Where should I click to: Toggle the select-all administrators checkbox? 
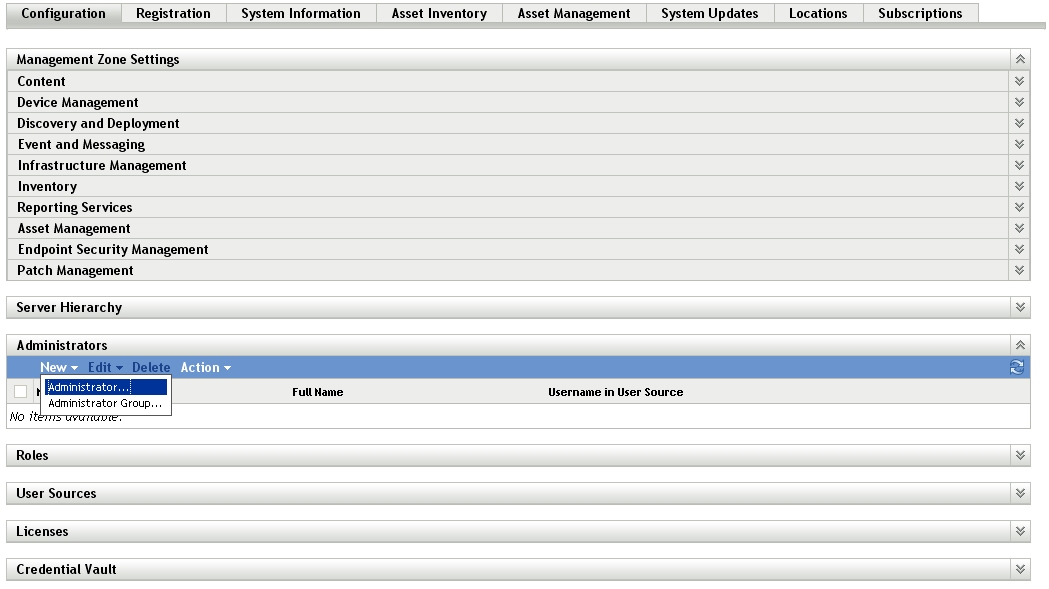tap(19, 391)
